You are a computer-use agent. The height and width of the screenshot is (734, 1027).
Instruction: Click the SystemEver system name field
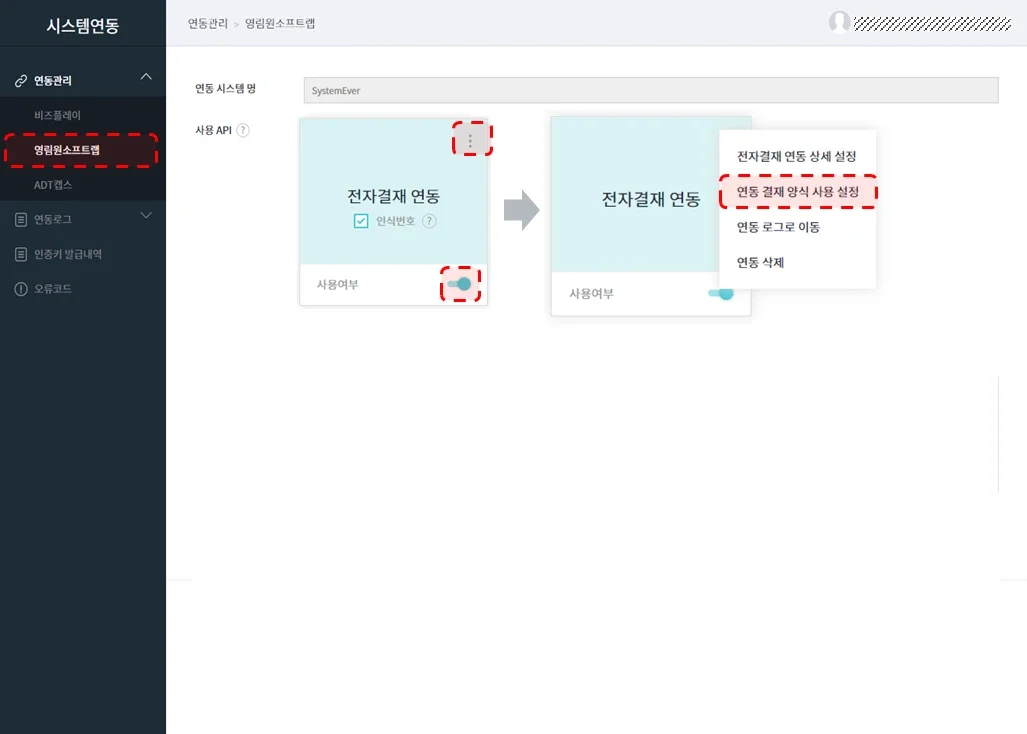[650, 90]
